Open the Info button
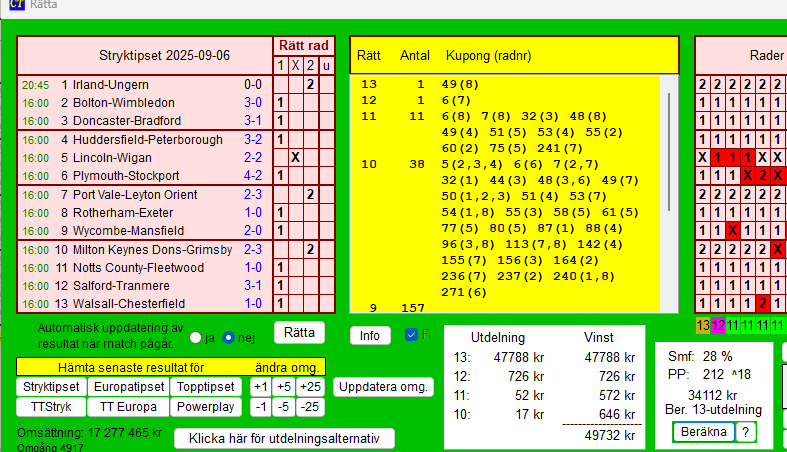 tap(369, 335)
